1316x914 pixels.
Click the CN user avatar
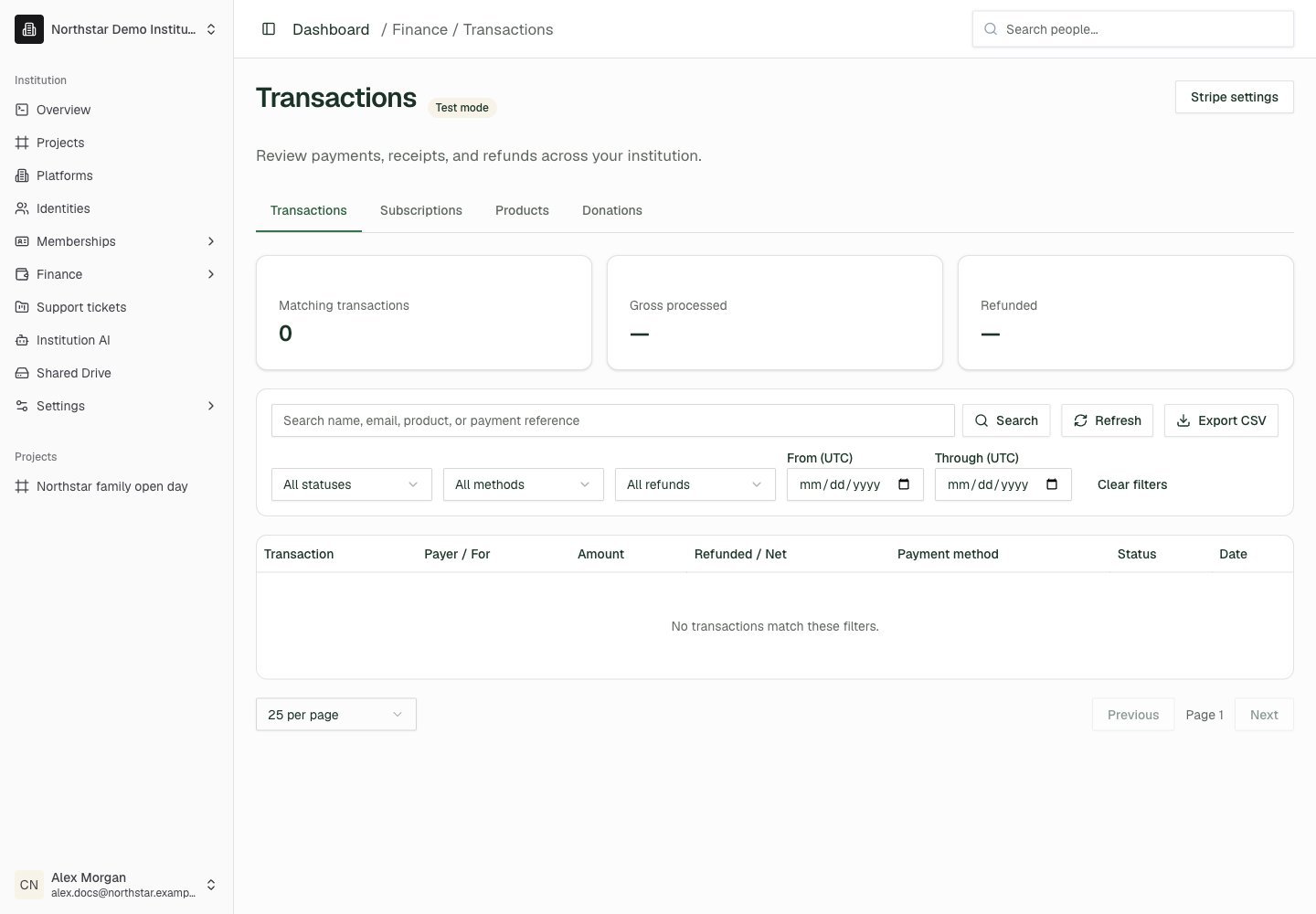coord(29,885)
